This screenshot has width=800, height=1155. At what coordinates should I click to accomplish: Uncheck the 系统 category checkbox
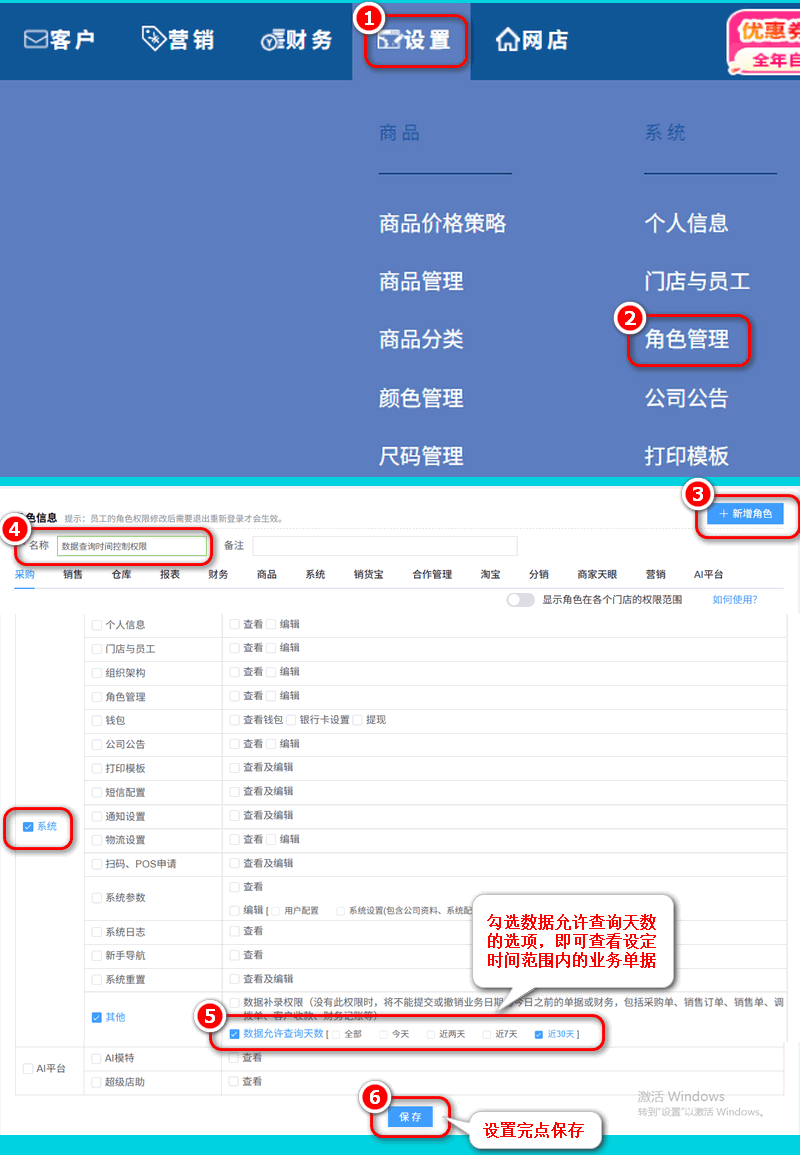point(28,827)
